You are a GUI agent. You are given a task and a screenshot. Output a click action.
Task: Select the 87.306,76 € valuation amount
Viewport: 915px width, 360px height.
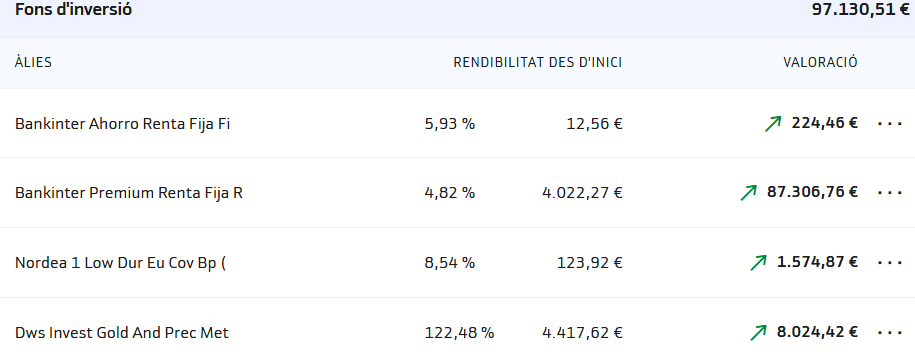tap(812, 192)
